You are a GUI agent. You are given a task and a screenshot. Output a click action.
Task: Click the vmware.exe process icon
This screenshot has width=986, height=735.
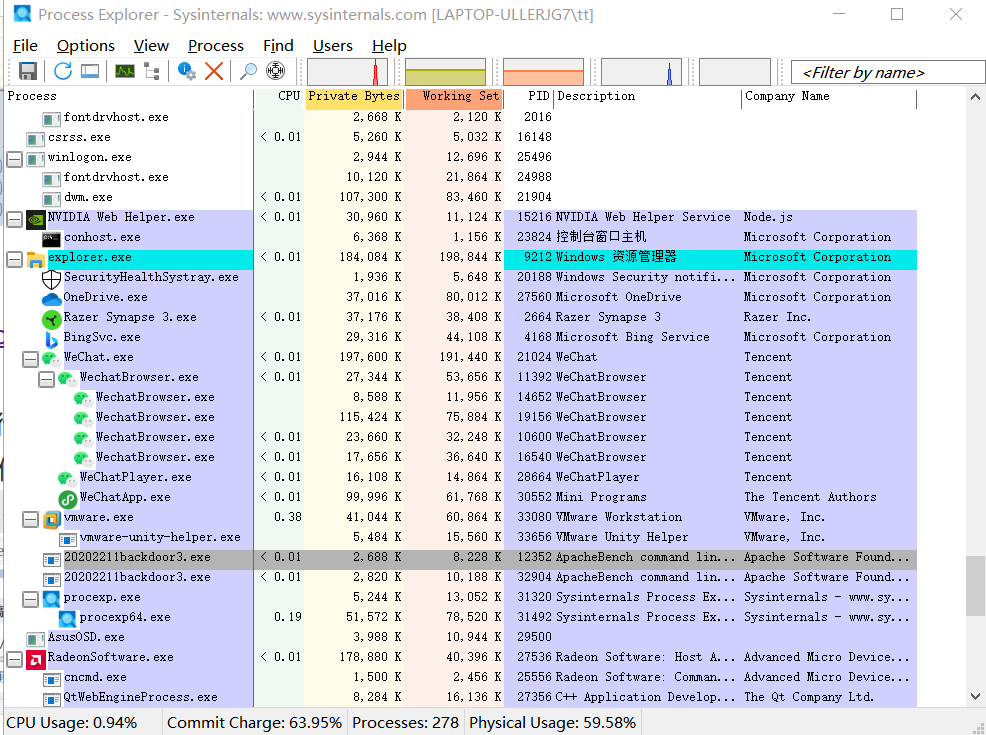(52, 519)
